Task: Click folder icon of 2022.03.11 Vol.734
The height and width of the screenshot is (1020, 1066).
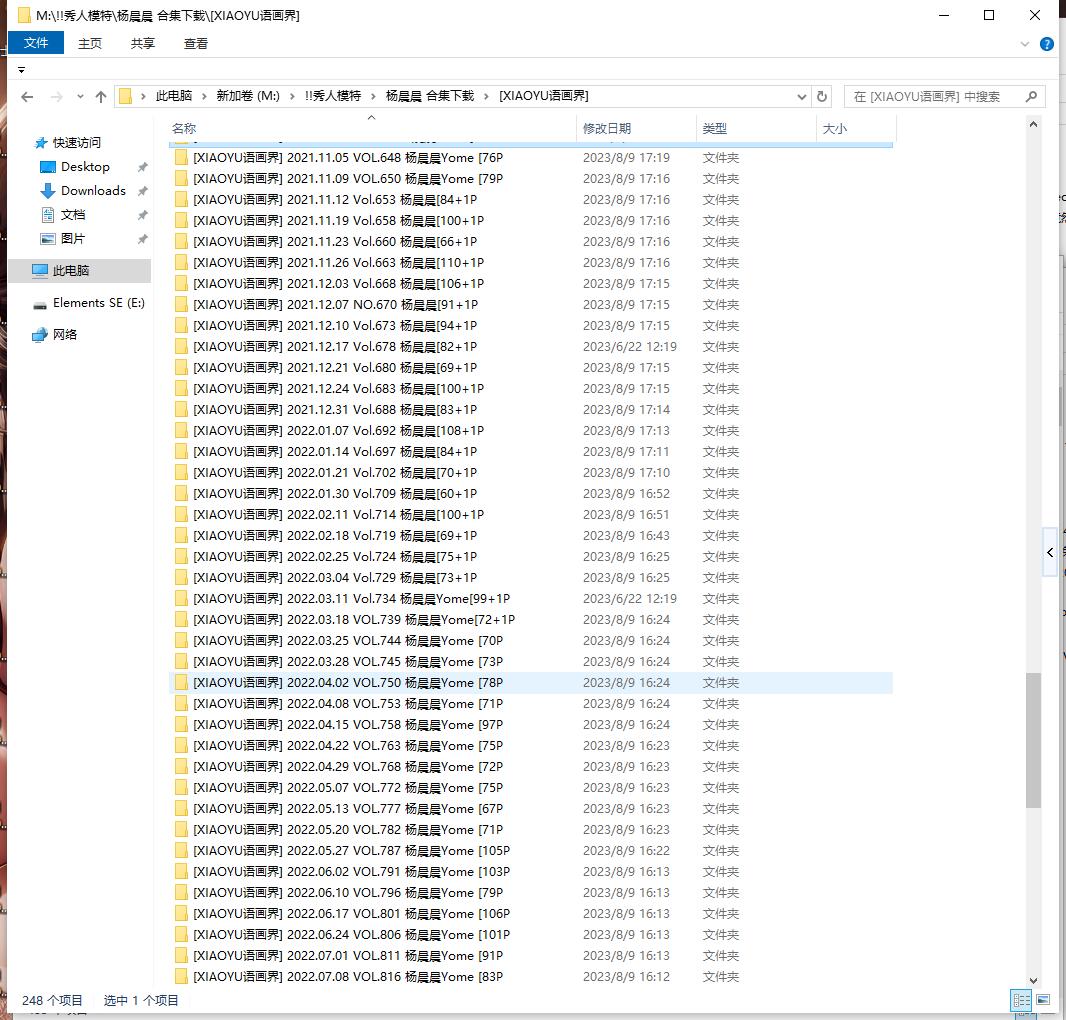Action: pos(182,599)
